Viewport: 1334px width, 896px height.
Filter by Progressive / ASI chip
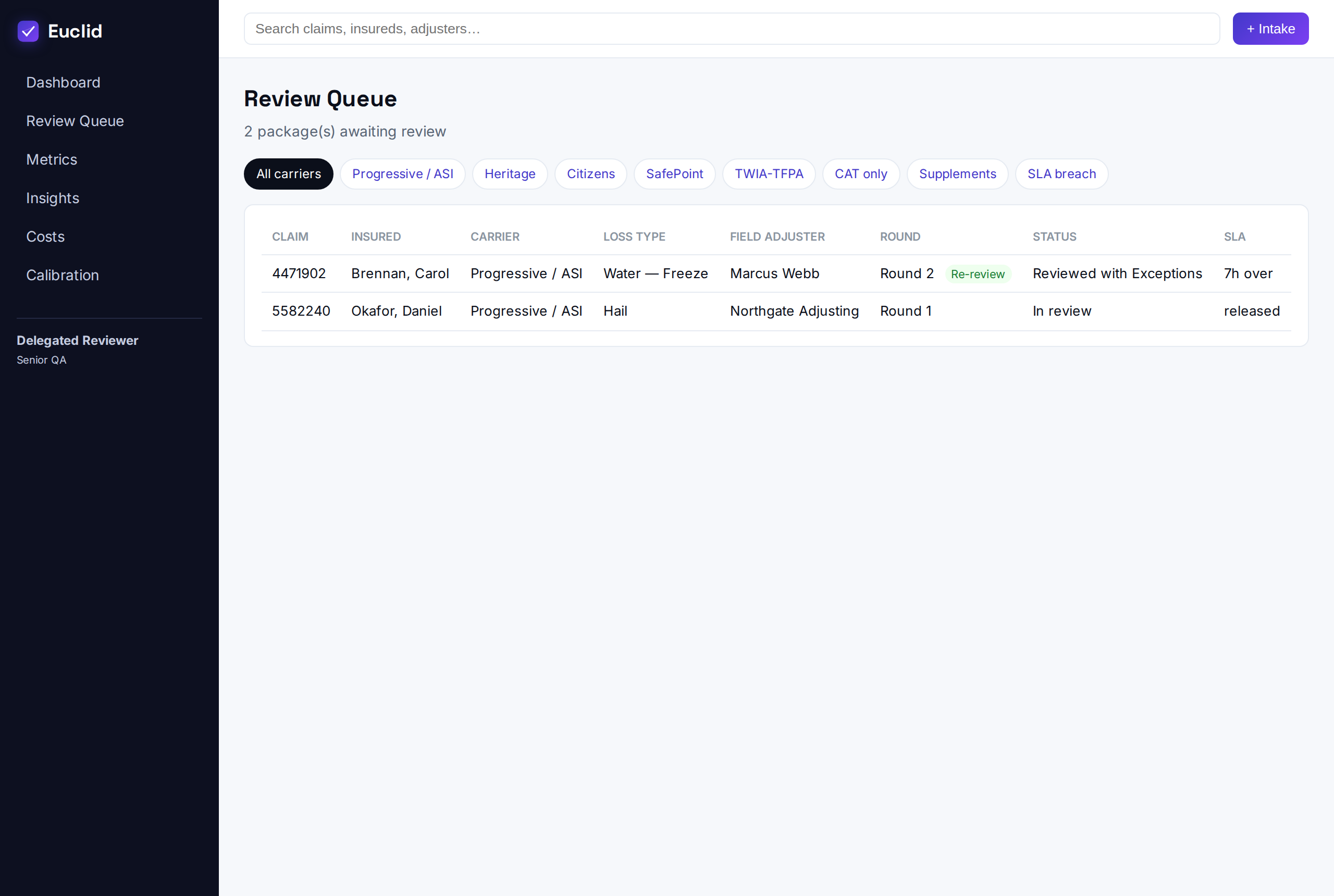[402, 173]
